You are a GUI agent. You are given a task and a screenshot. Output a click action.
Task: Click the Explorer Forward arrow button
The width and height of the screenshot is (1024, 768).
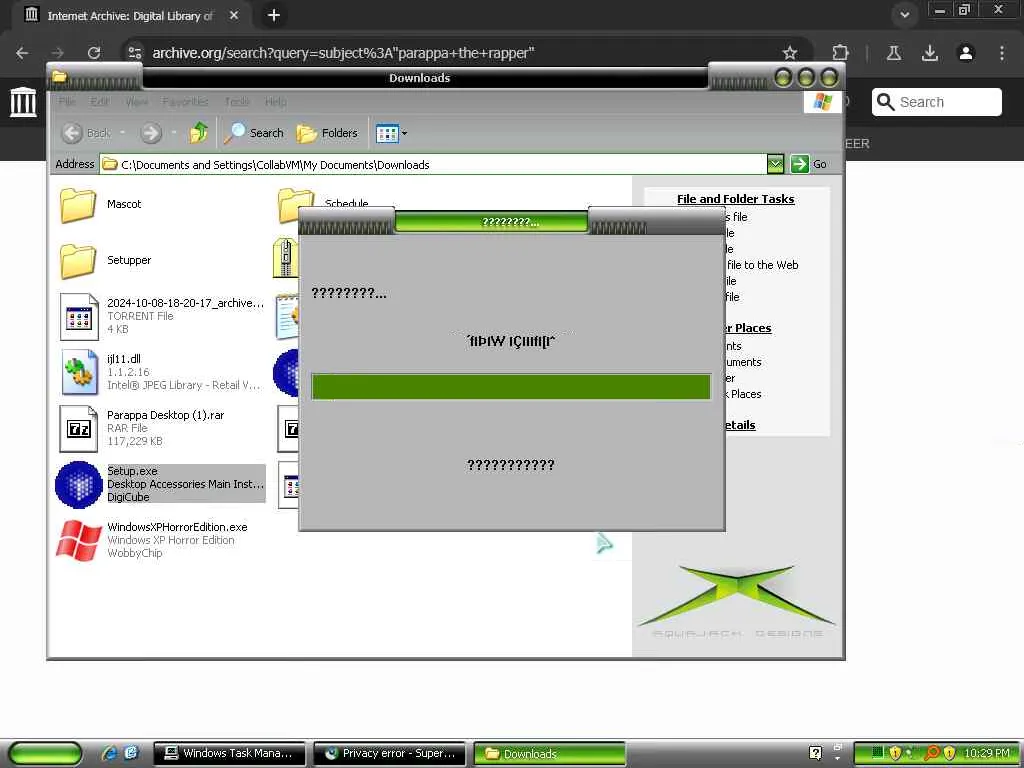click(151, 133)
